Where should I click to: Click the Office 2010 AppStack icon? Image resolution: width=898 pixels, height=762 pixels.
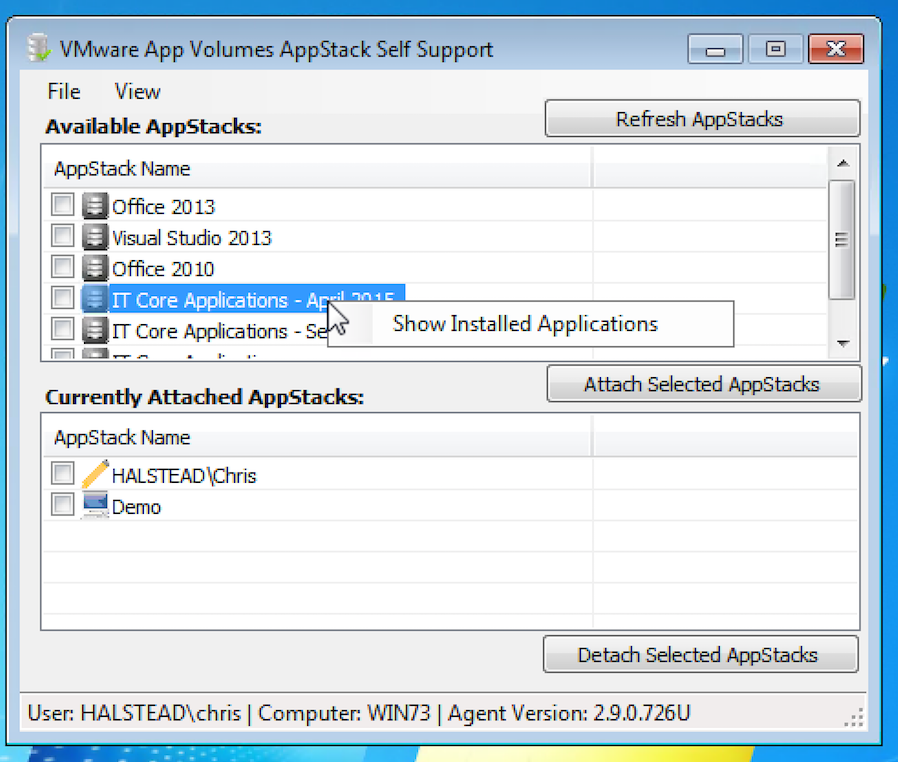pyautogui.click(x=95, y=268)
